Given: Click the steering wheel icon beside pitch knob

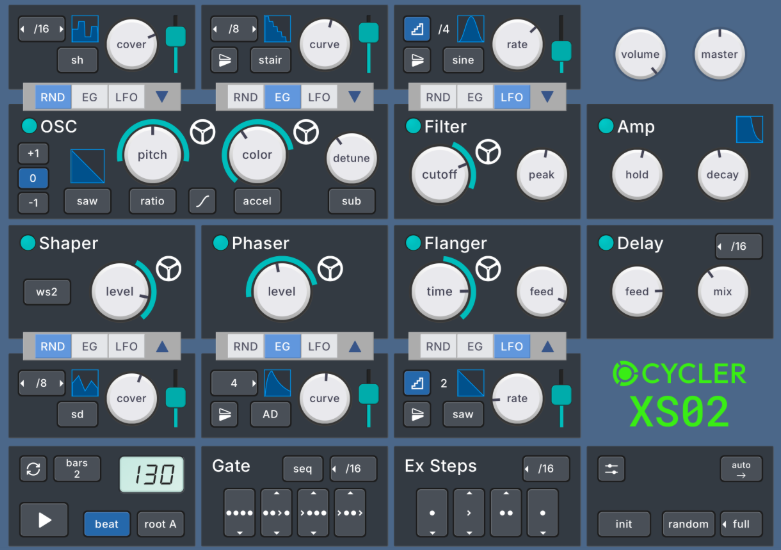Looking at the screenshot, I should click(x=203, y=132).
